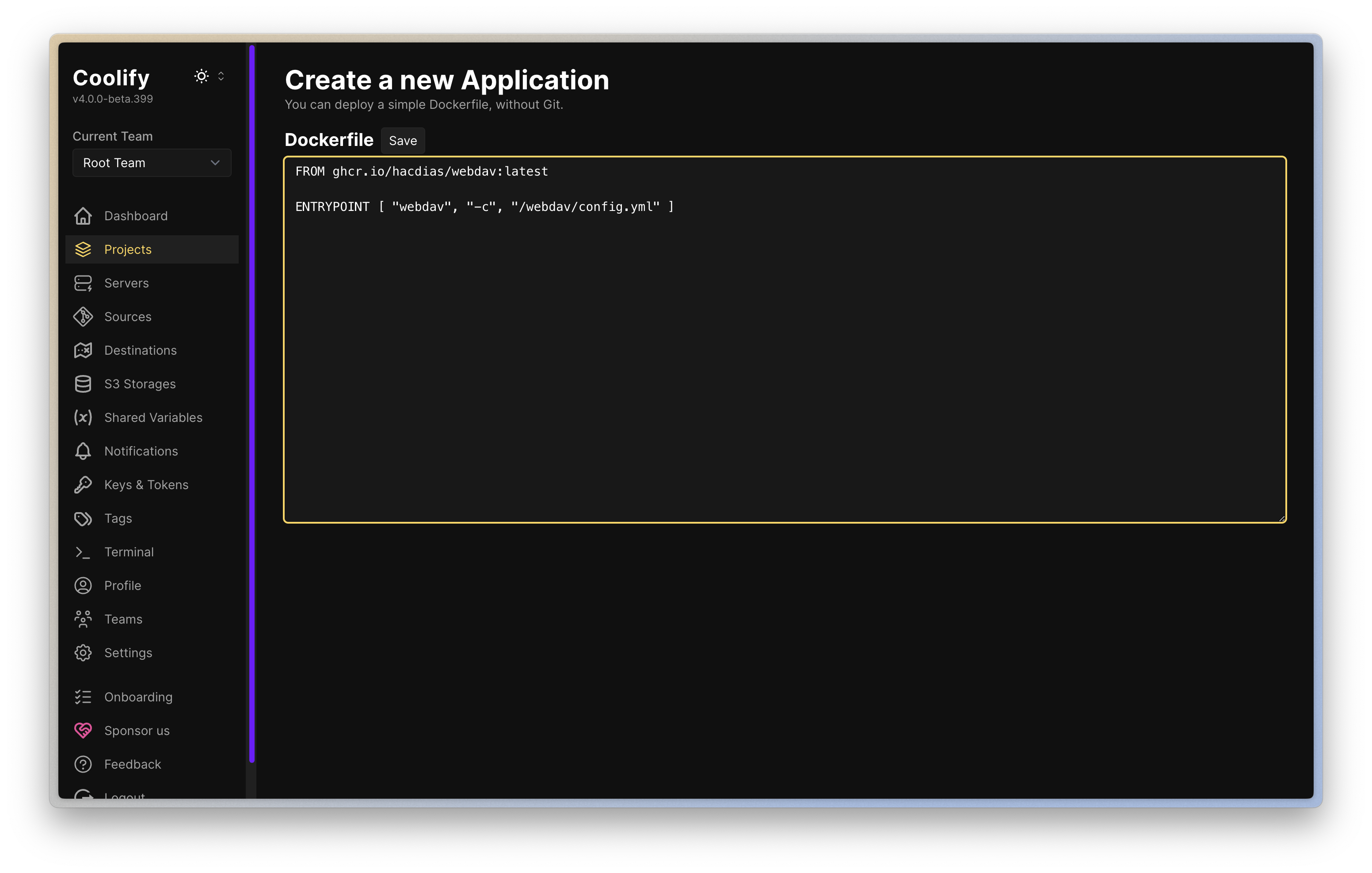Open Sources via its git icon

pyautogui.click(x=83, y=317)
